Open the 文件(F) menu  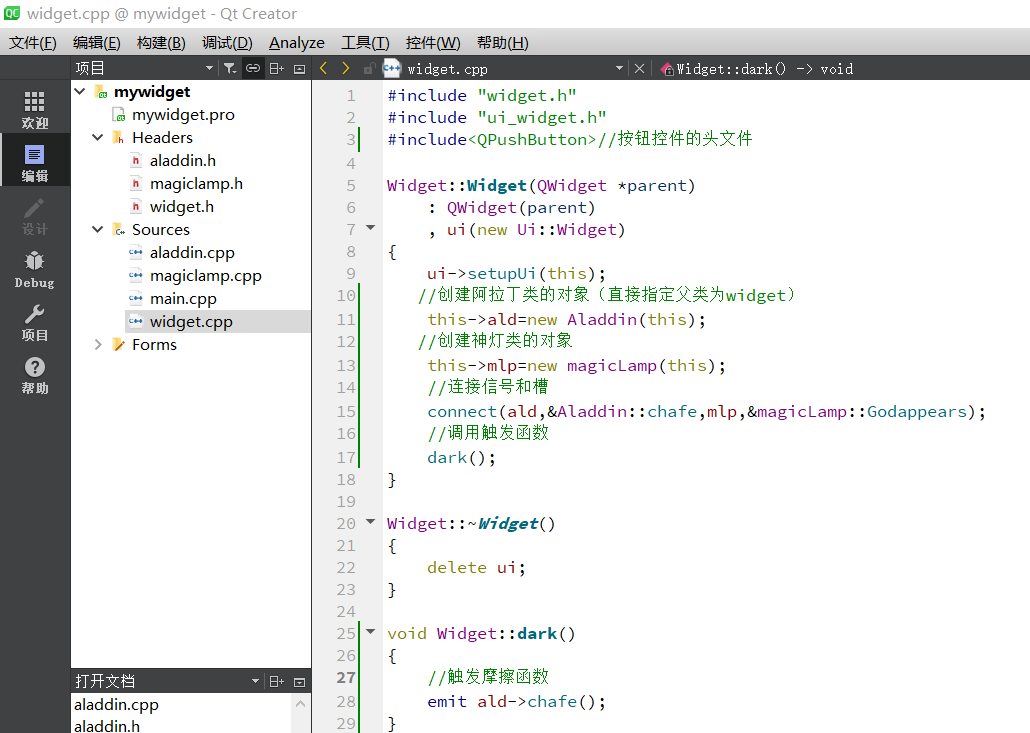(x=33, y=43)
